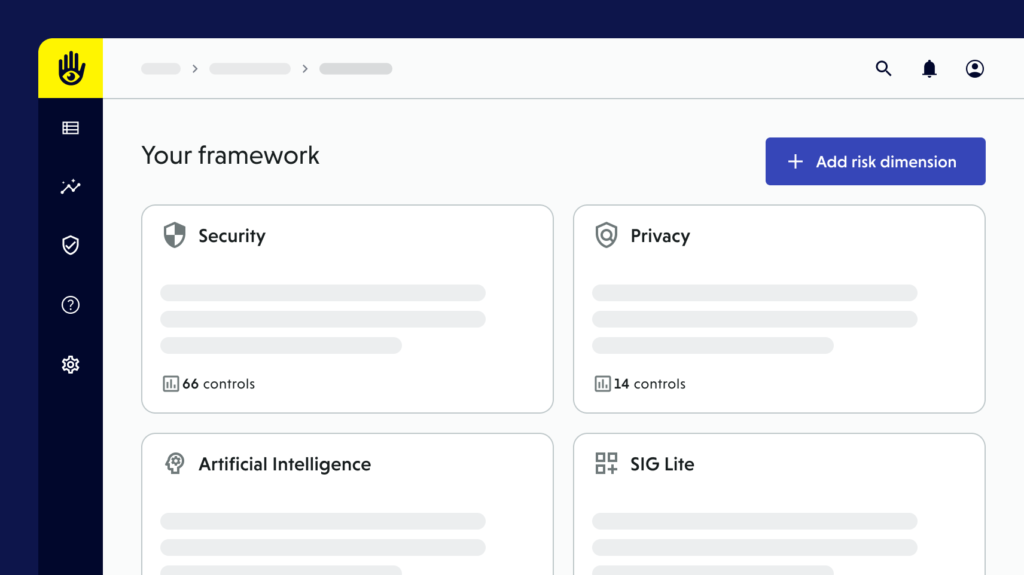
Task: Click the 66 controls label
Action: (x=218, y=384)
